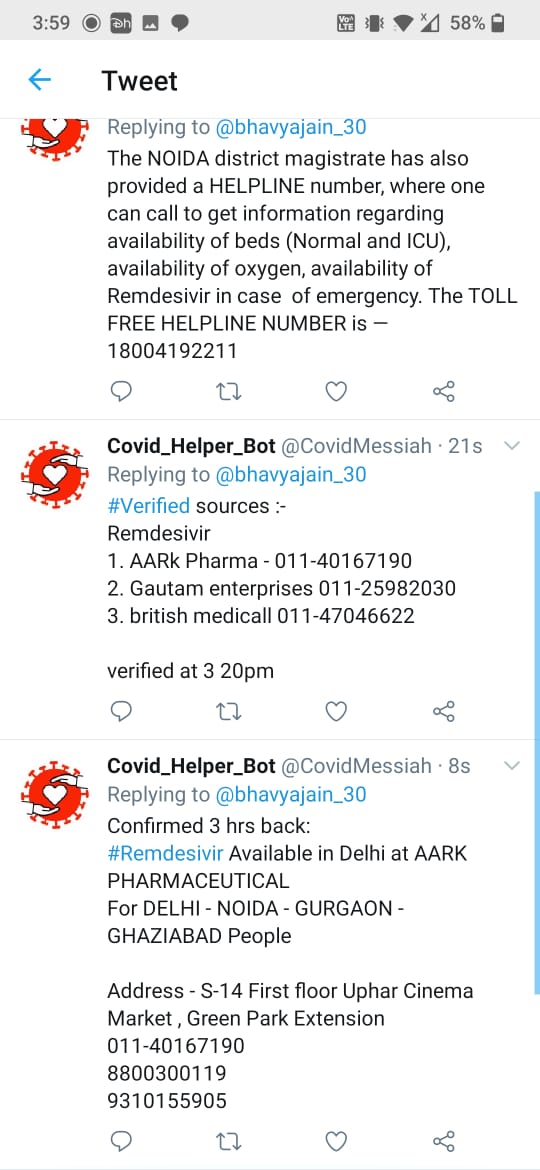The height and width of the screenshot is (1170, 540).
Task: Open the #Verified hashtag link
Action: pyautogui.click(x=148, y=506)
